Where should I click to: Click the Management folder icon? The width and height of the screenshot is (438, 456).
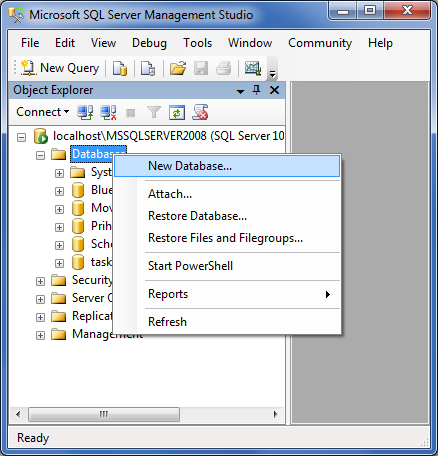59,334
